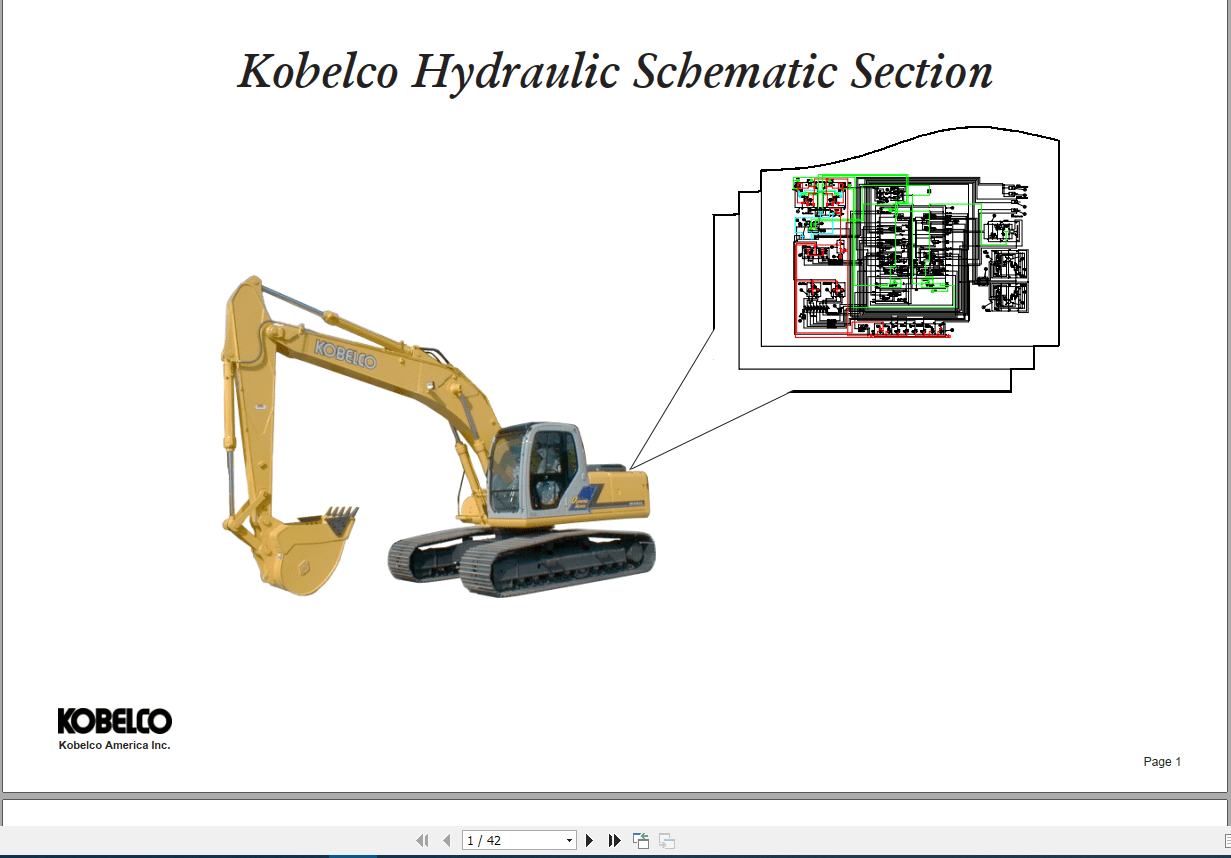
Task: Click the Kobelco America Inc. text
Action: [114, 745]
